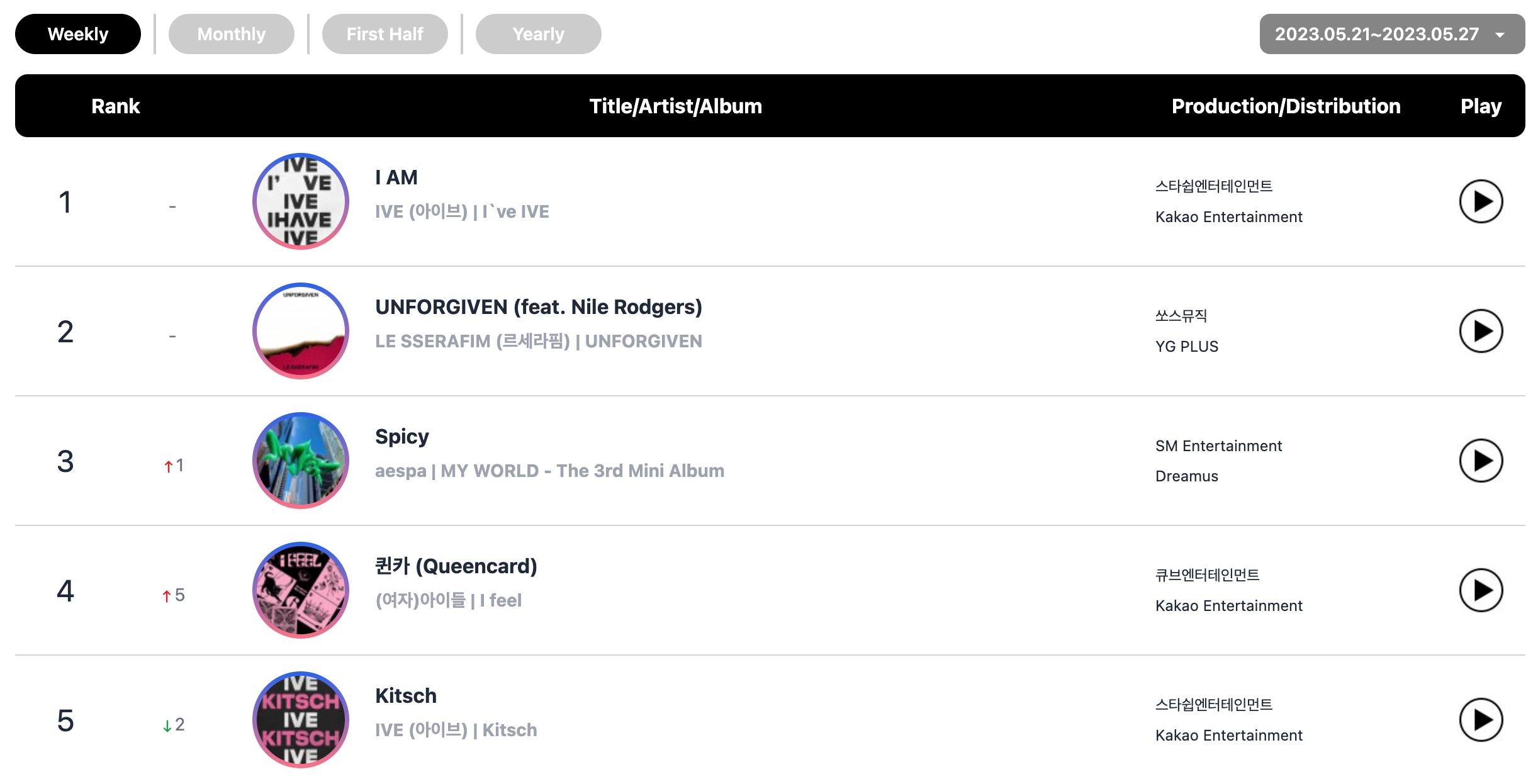This screenshot has height=784, width=1538.
Task: Open the Kitsch album cover thumbnail
Action: pos(301,720)
